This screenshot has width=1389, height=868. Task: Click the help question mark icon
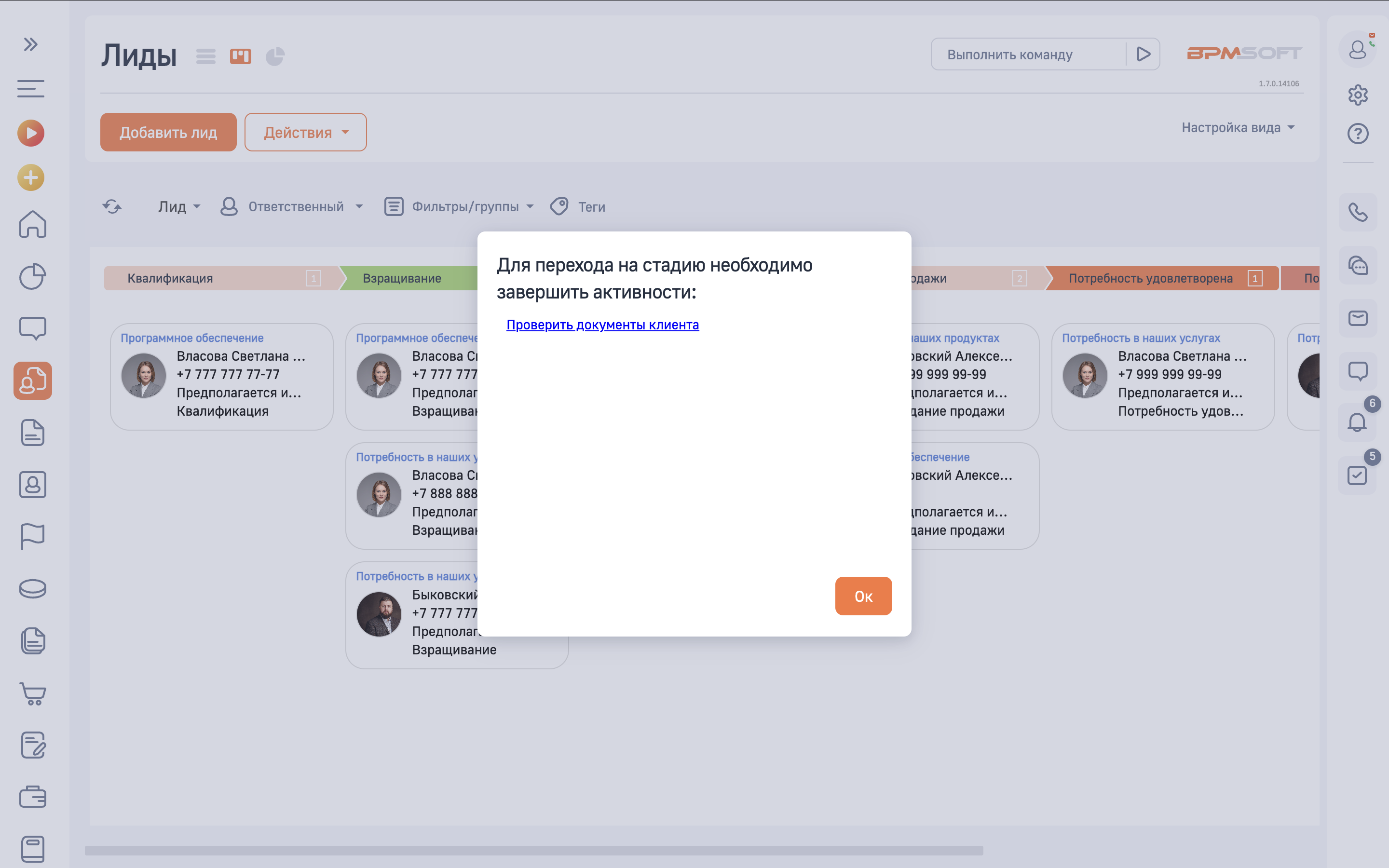click(1358, 134)
